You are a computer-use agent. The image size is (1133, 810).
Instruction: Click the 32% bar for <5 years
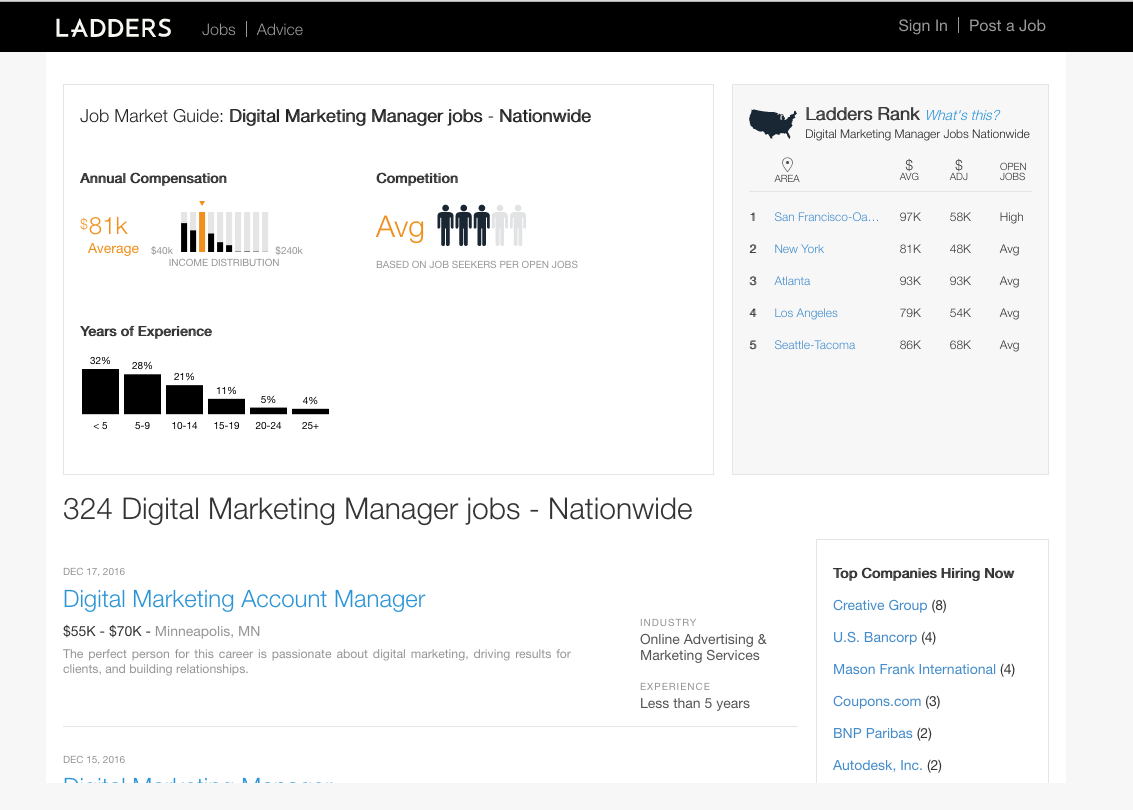coord(100,392)
